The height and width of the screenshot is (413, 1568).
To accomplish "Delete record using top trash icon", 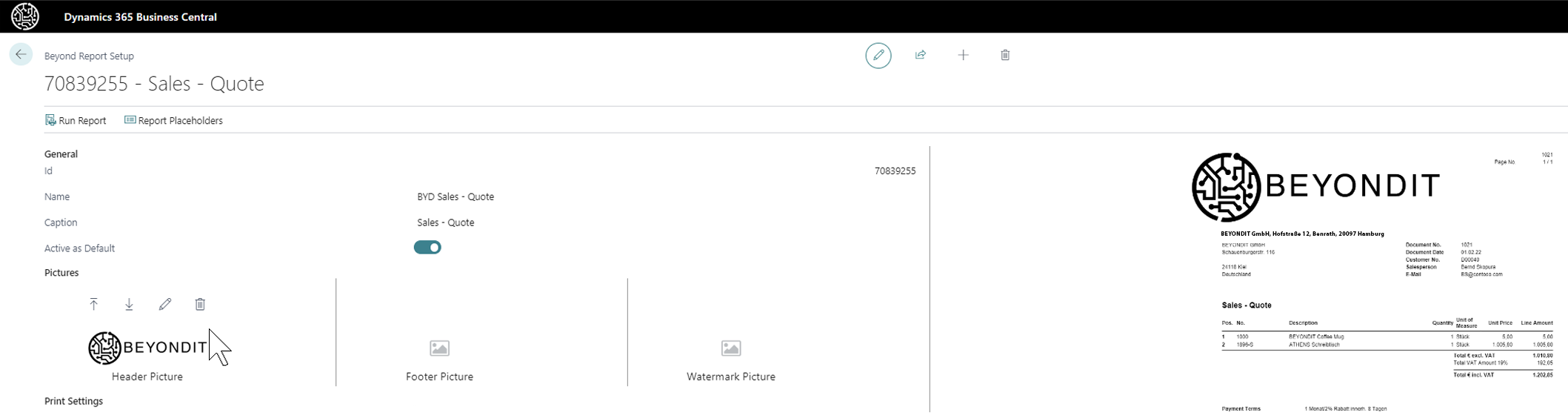I will 1004,55.
